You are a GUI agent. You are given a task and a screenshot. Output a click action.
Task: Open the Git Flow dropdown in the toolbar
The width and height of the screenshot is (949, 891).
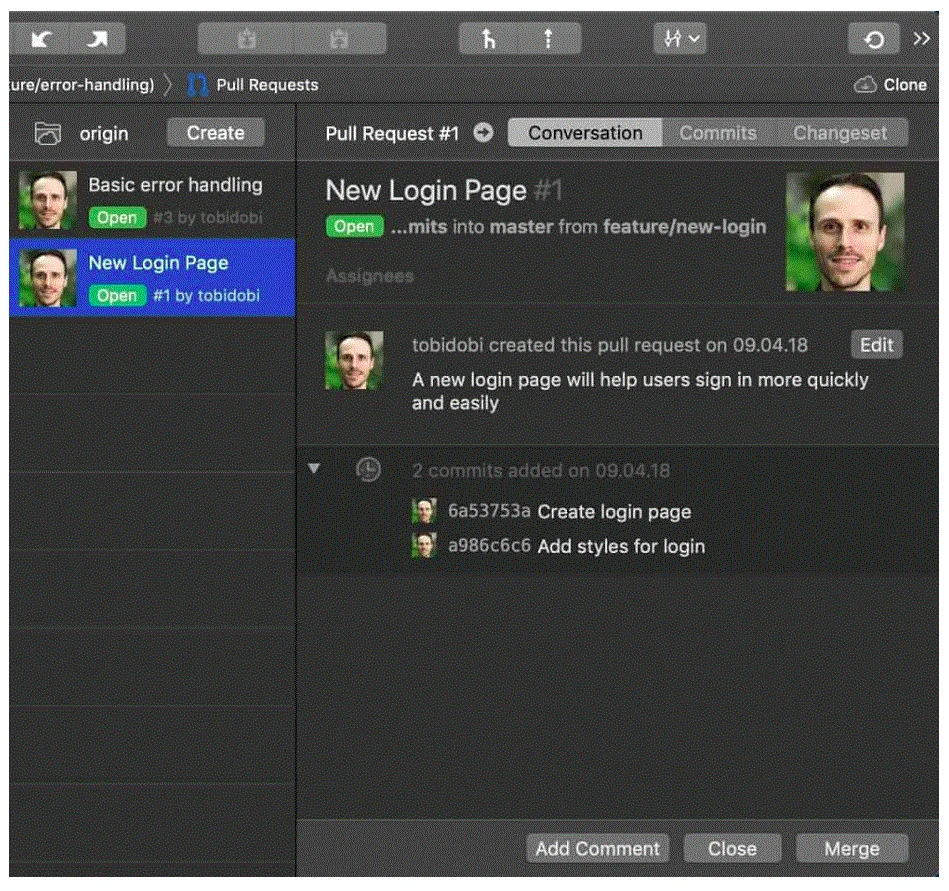click(680, 39)
